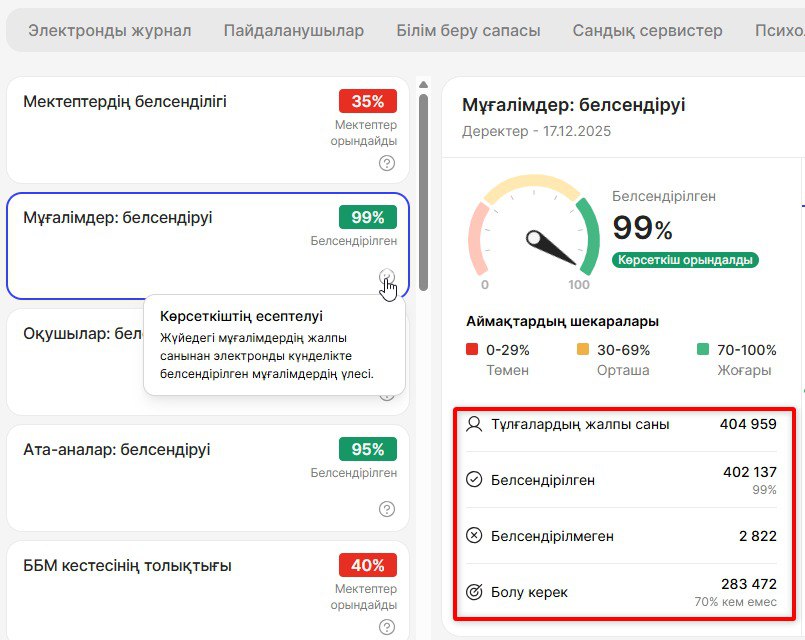The width and height of the screenshot is (805, 640).
Task: Open the Электронды журнал tab
Action: [x=109, y=30]
